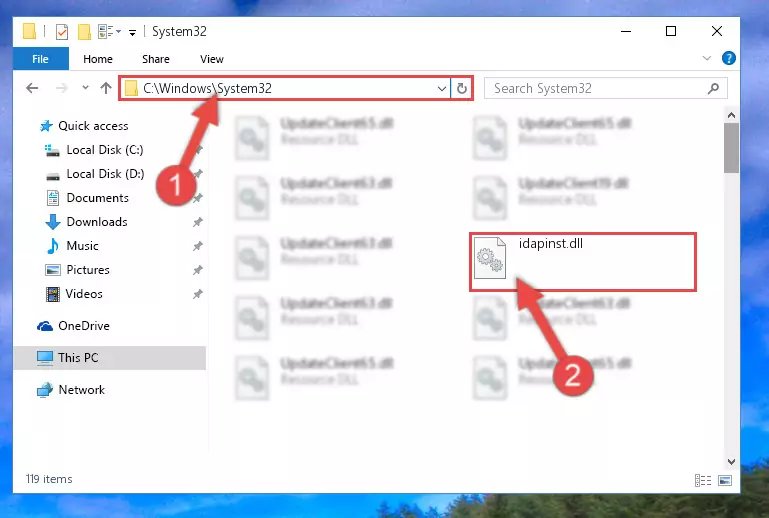769x518 pixels.
Task: Open Music folder in sidebar
Action: tap(82, 246)
